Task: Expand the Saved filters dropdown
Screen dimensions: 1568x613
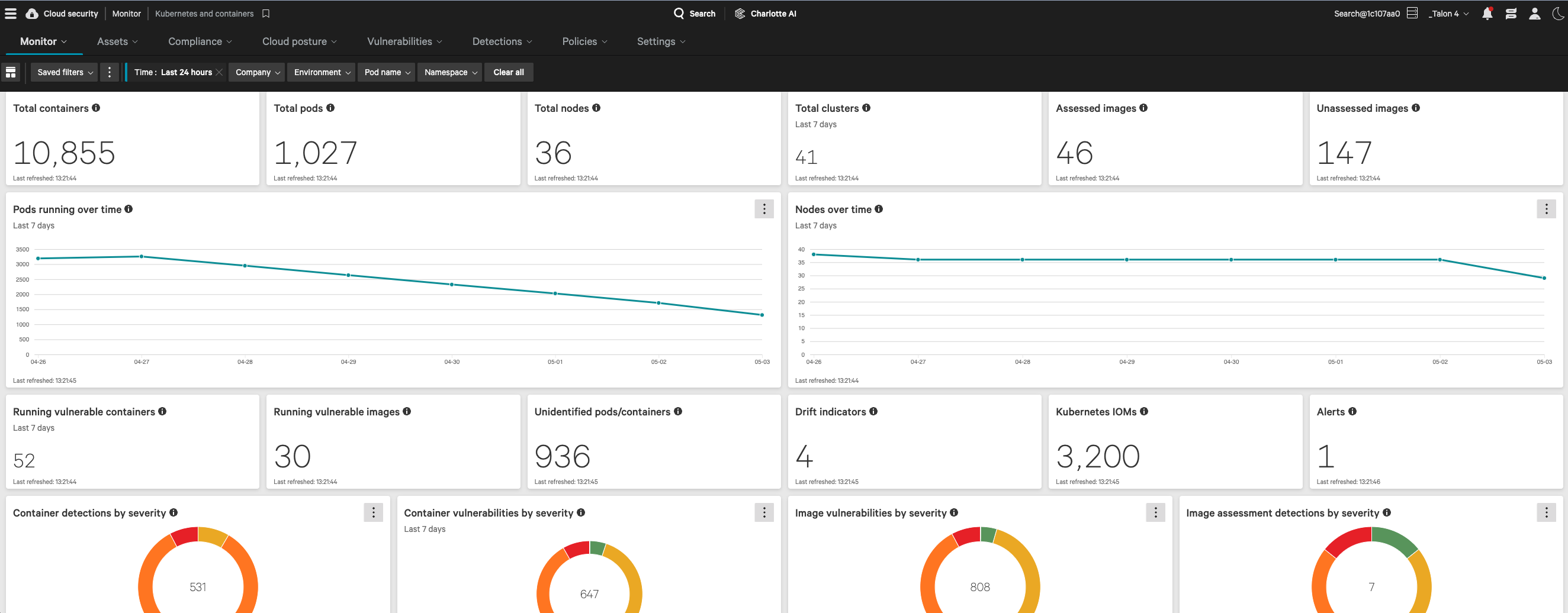Action: click(x=65, y=72)
